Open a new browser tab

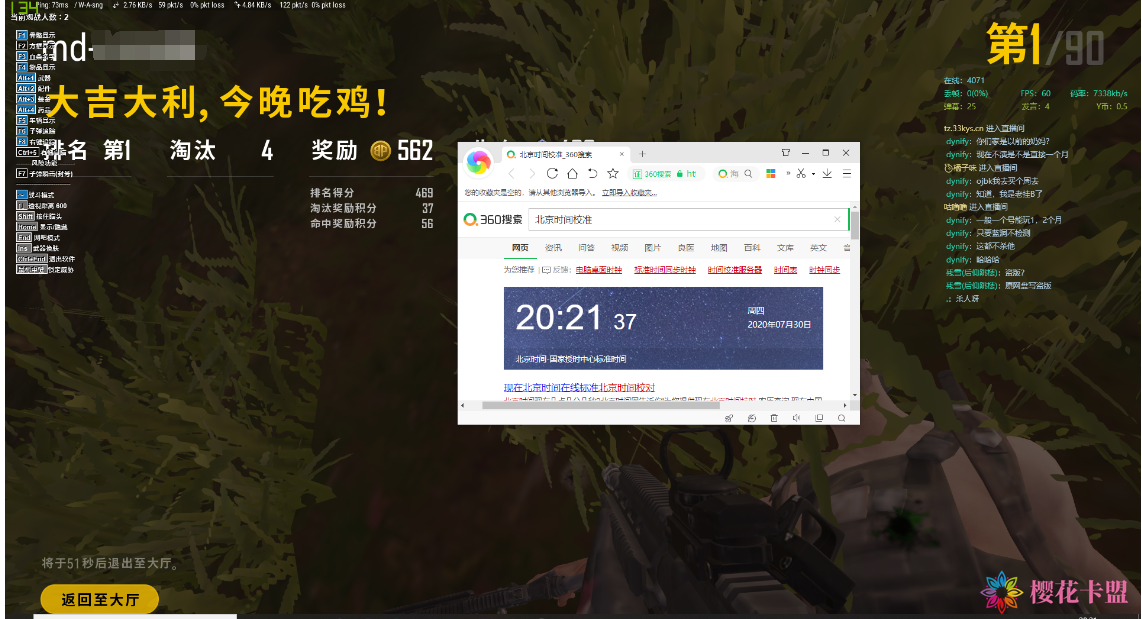pos(642,153)
